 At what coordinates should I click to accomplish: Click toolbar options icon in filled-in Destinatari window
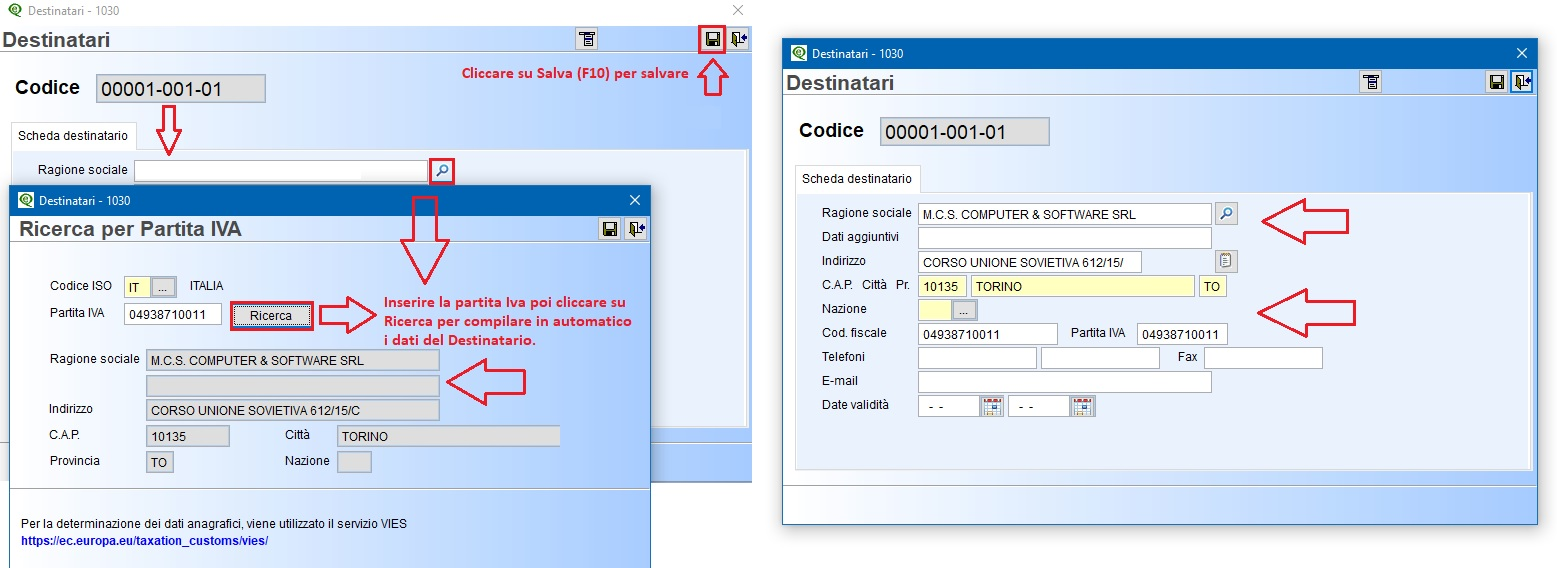coord(1371,82)
